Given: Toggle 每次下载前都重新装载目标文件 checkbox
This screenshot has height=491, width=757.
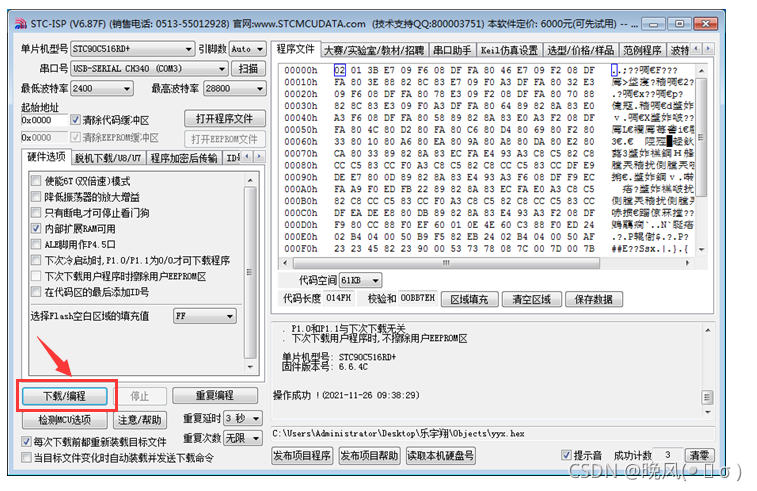Looking at the screenshot, I should 27,442.
